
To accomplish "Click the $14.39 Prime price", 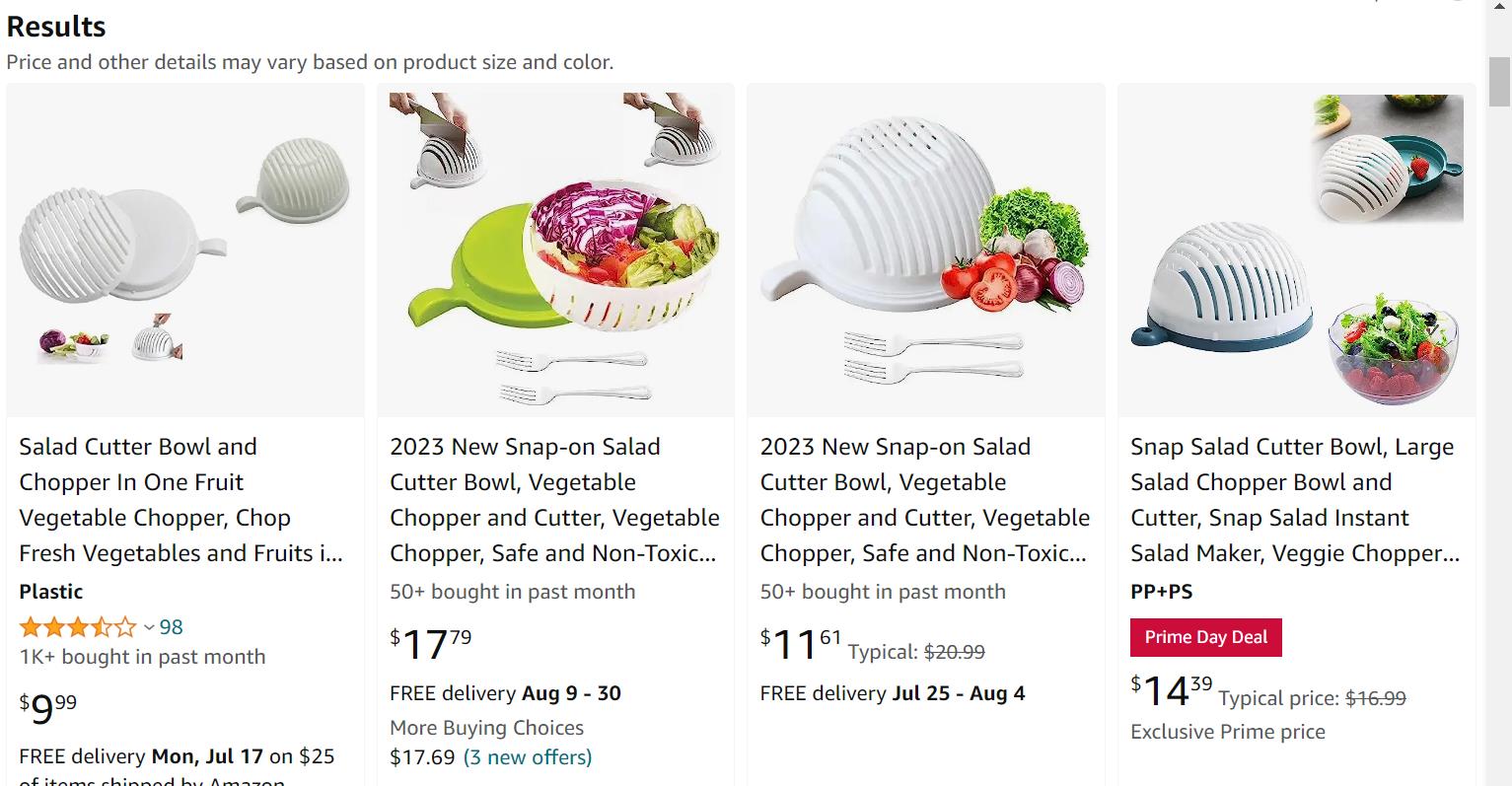I will click(x=1172, y=689).
